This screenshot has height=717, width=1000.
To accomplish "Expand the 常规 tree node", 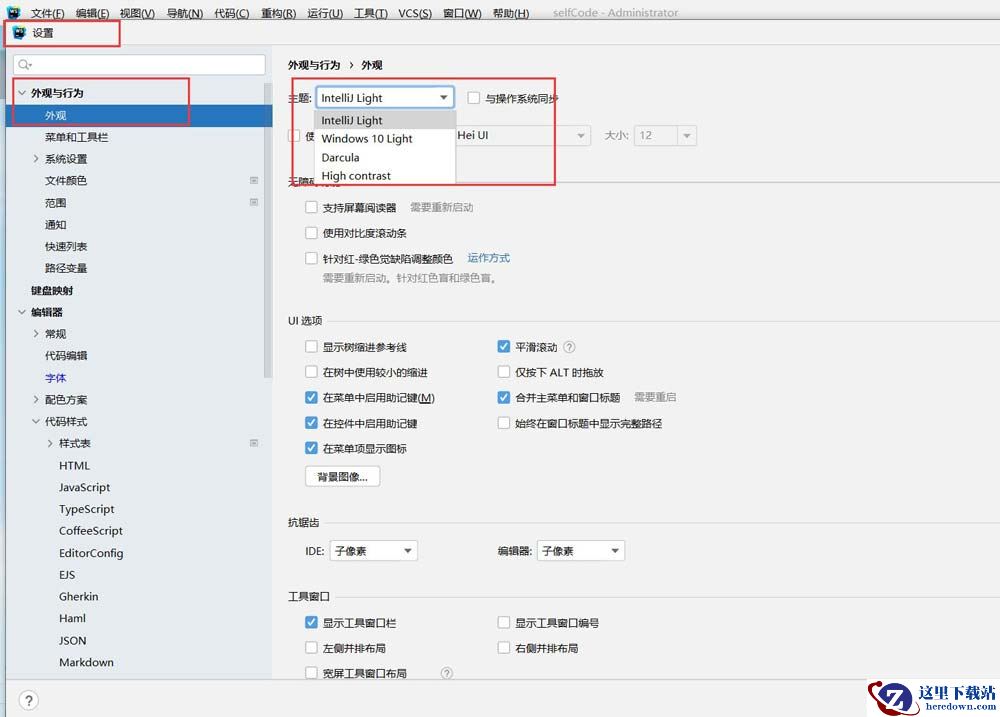I will [x=36, y=334].
